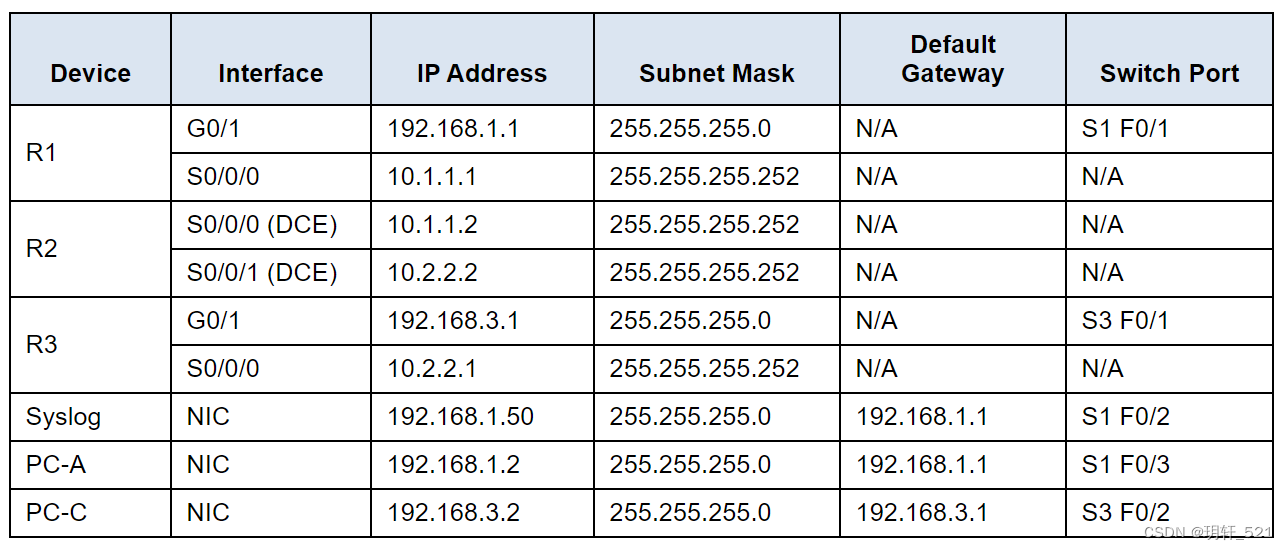Click the S0/0/0 (DCE) interface cell

271,225
